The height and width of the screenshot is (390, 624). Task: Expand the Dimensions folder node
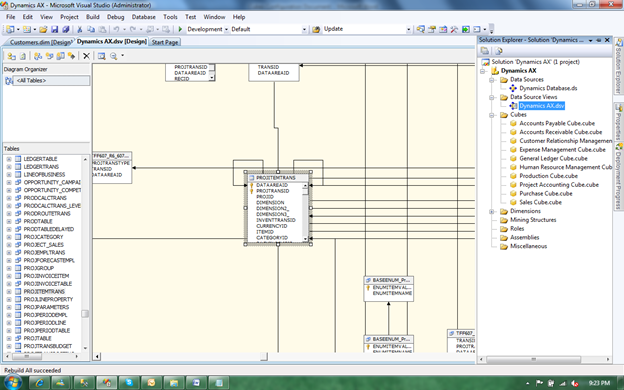pyautogui.click(x=492, y=211)
